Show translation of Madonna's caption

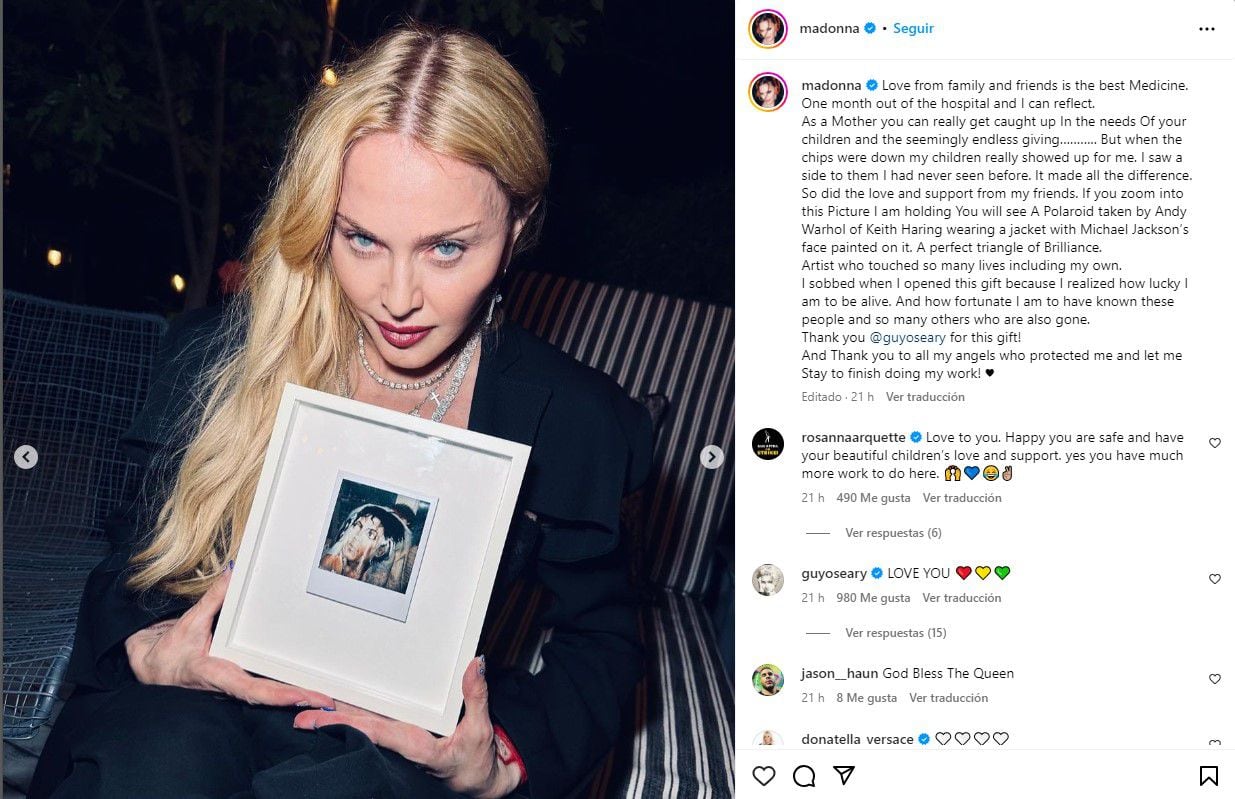coord(925,397)
